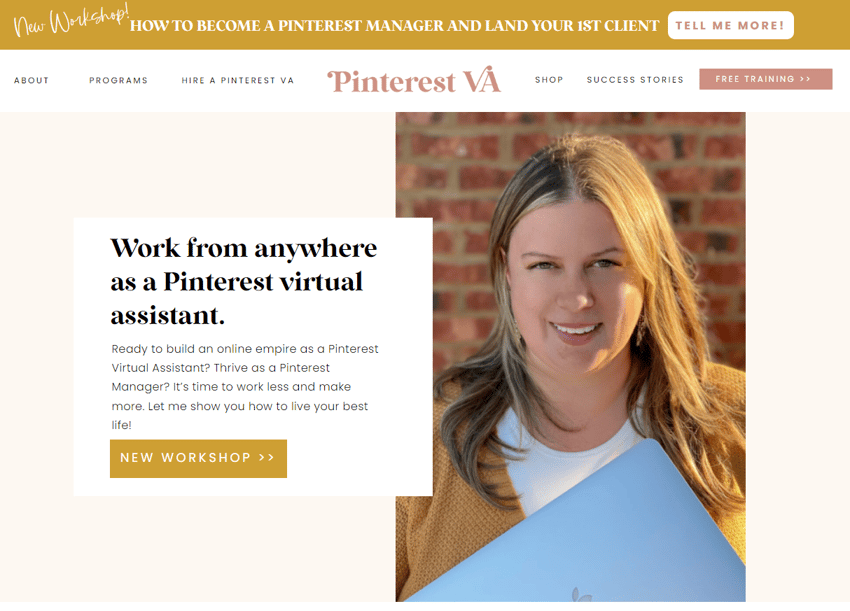Click the Free Training >> button
The height and width of the screenshot is (611, 850).
pos(765,79)
